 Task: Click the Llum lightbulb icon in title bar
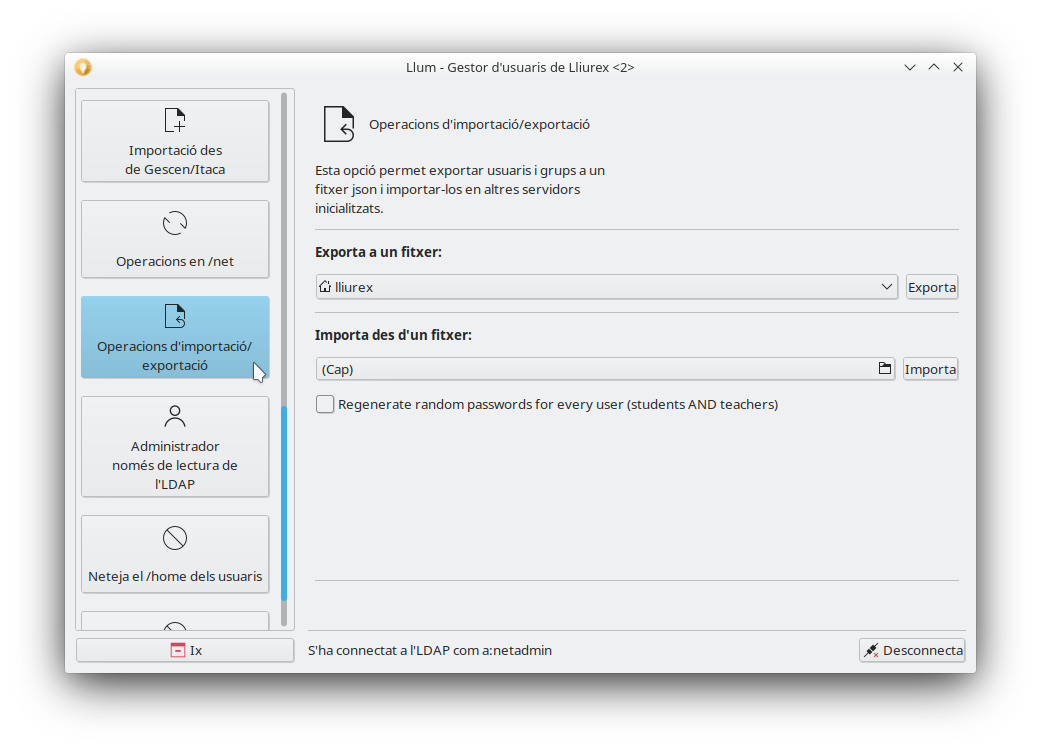[x=83, y=67]
